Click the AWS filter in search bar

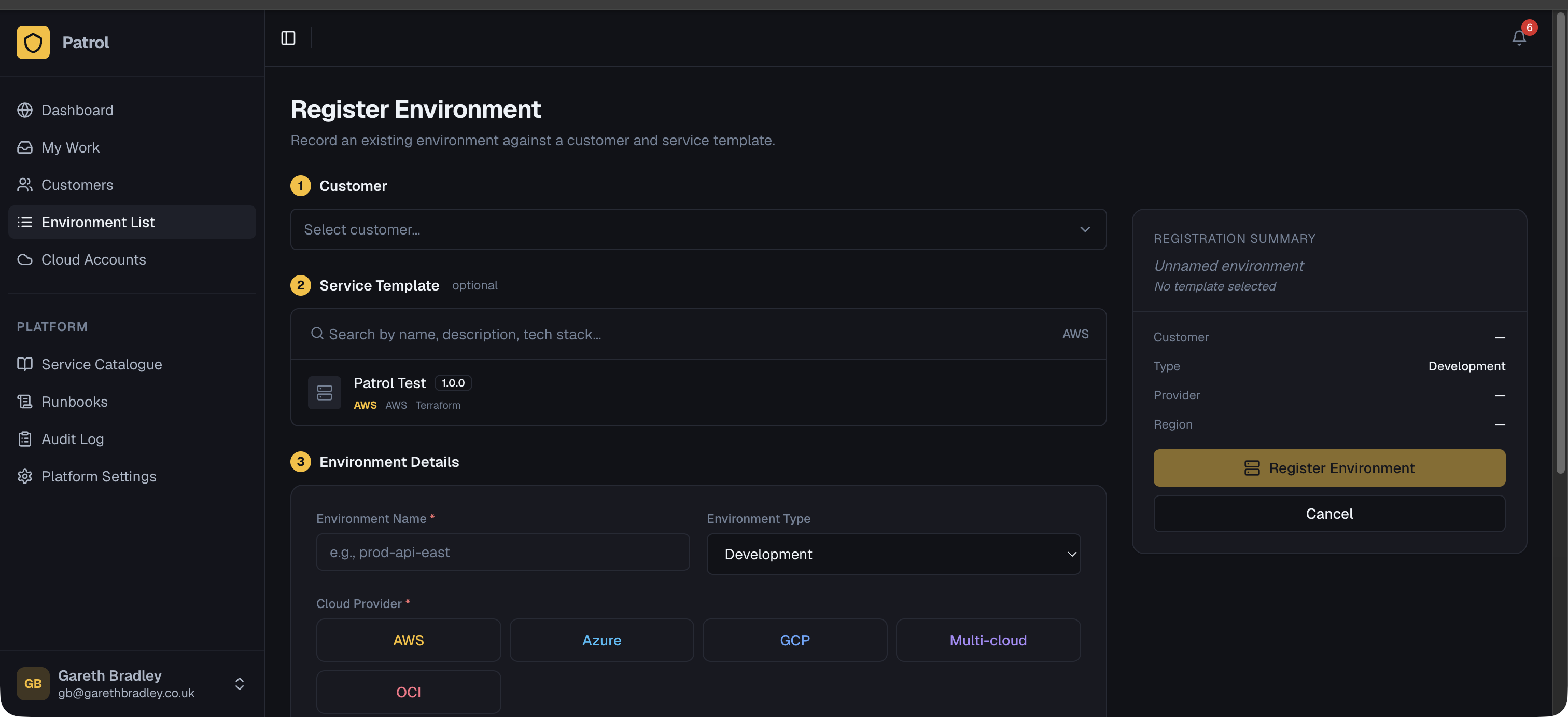click(1075, 334)
